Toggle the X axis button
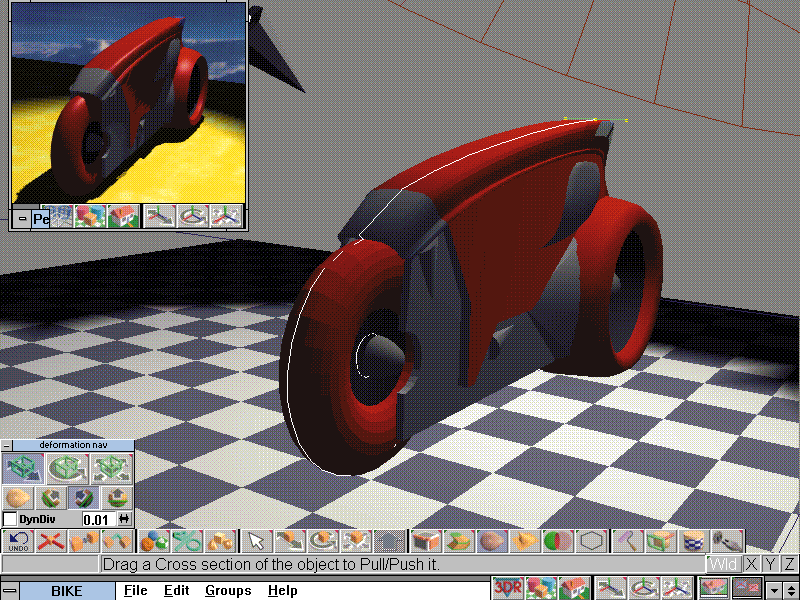 coord(751,565)
